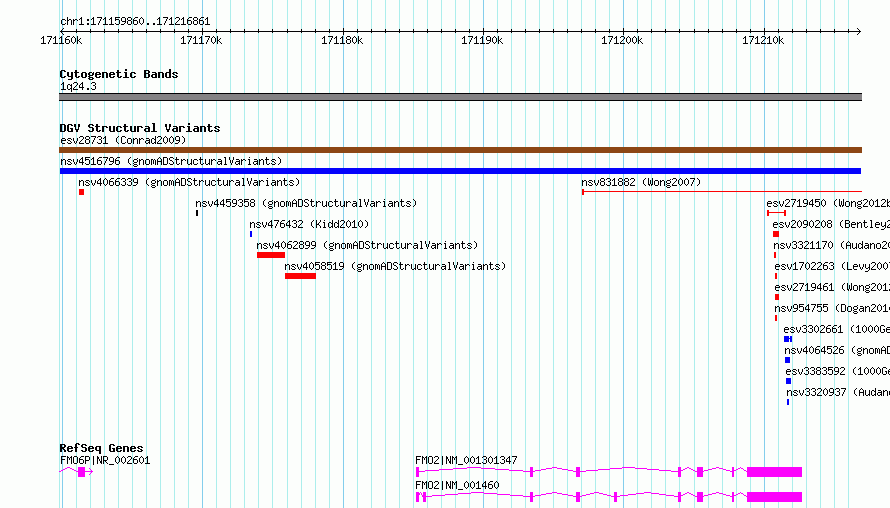This screenshot has height=508, width=890.
Task: Select the nsv954755 variant label
Action: pyautogui.click(x=832, y=308)
